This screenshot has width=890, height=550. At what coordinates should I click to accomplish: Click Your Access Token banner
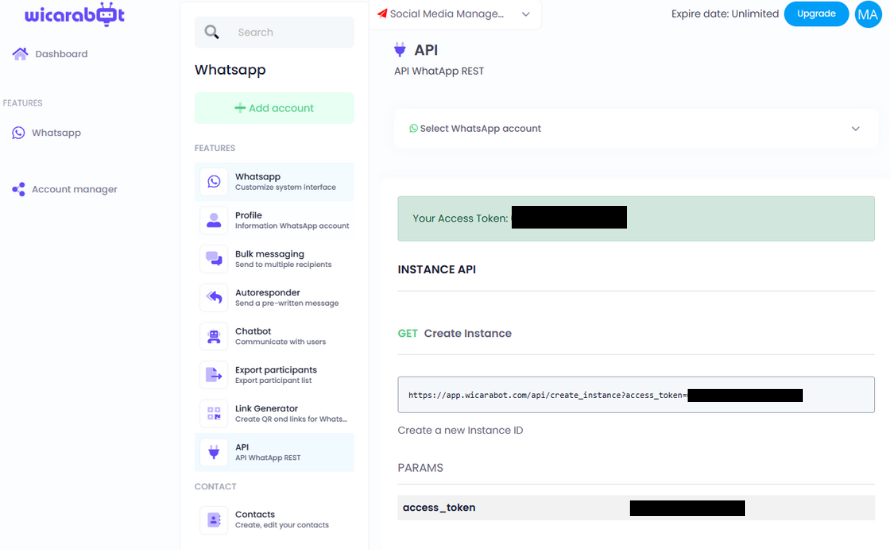coord(636,219)
